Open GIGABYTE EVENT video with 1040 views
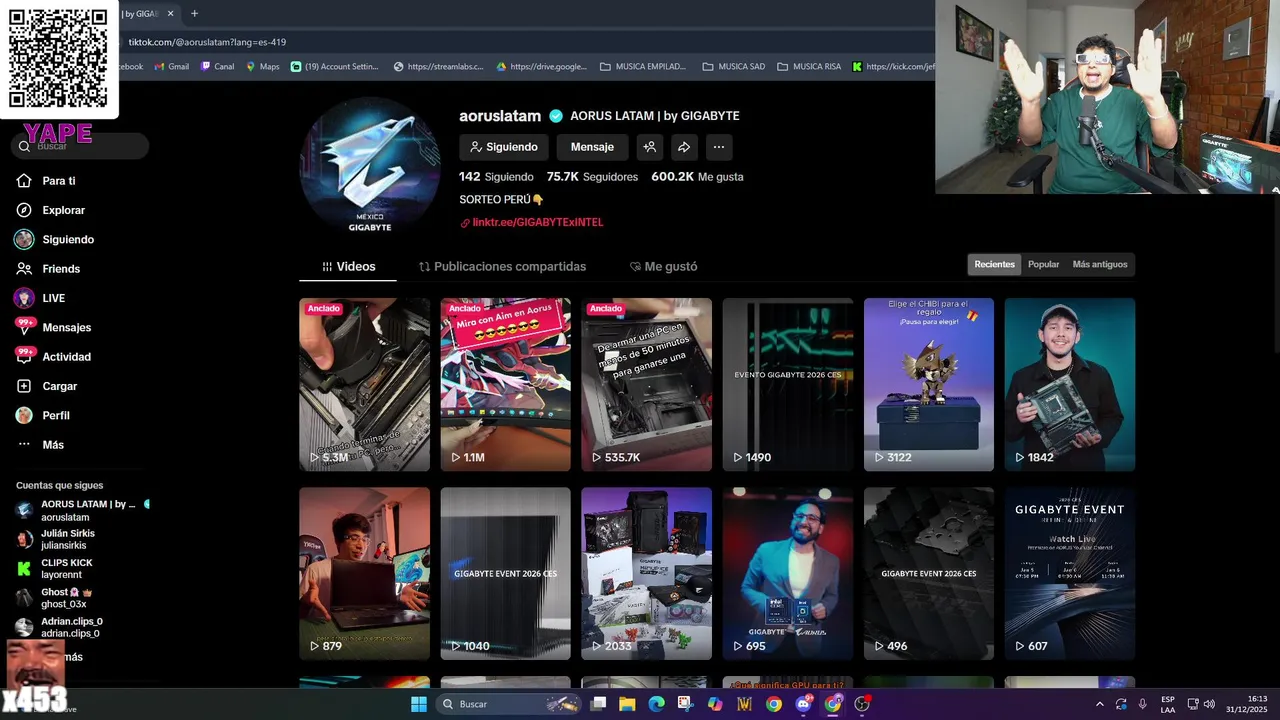The height and width of the screenshot is (720, 1280). point(505,573)
